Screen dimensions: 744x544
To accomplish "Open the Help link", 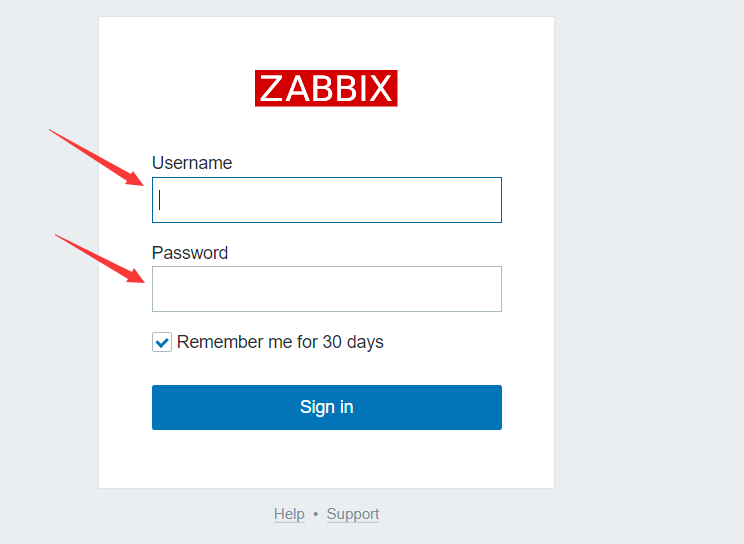I will tap(289, 514).
